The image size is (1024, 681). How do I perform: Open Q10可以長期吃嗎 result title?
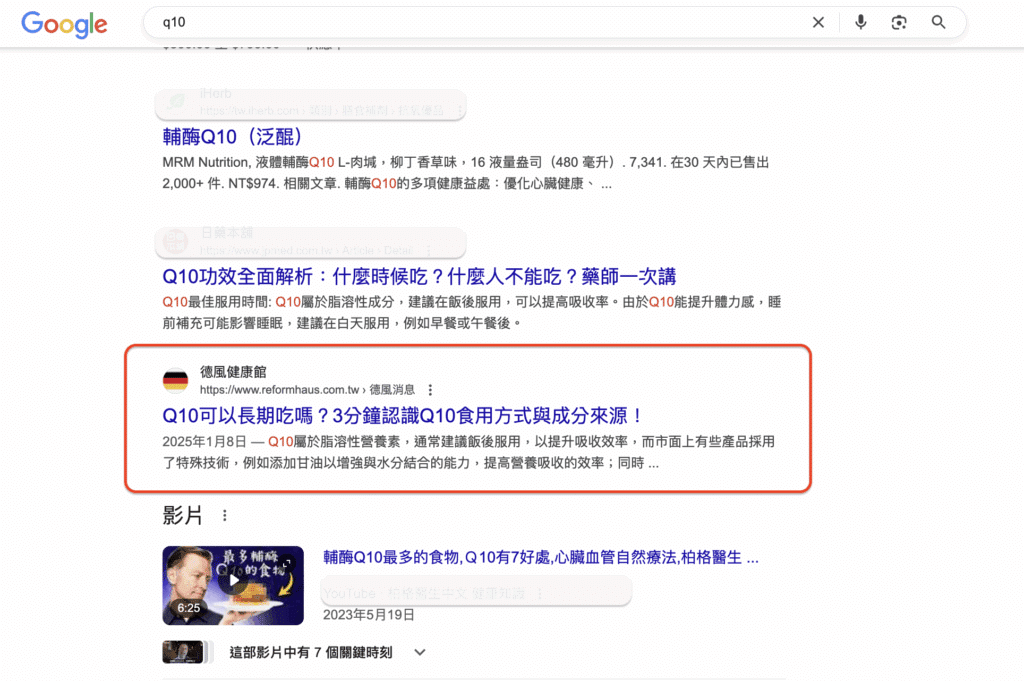(402, 415)
